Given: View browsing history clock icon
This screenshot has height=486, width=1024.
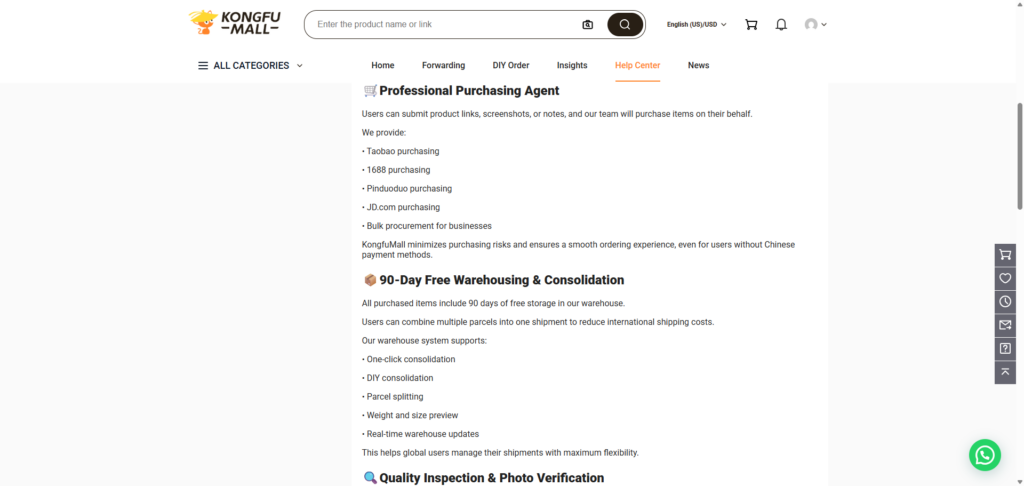Looking at the screenshot, I should pos(1005,301).
